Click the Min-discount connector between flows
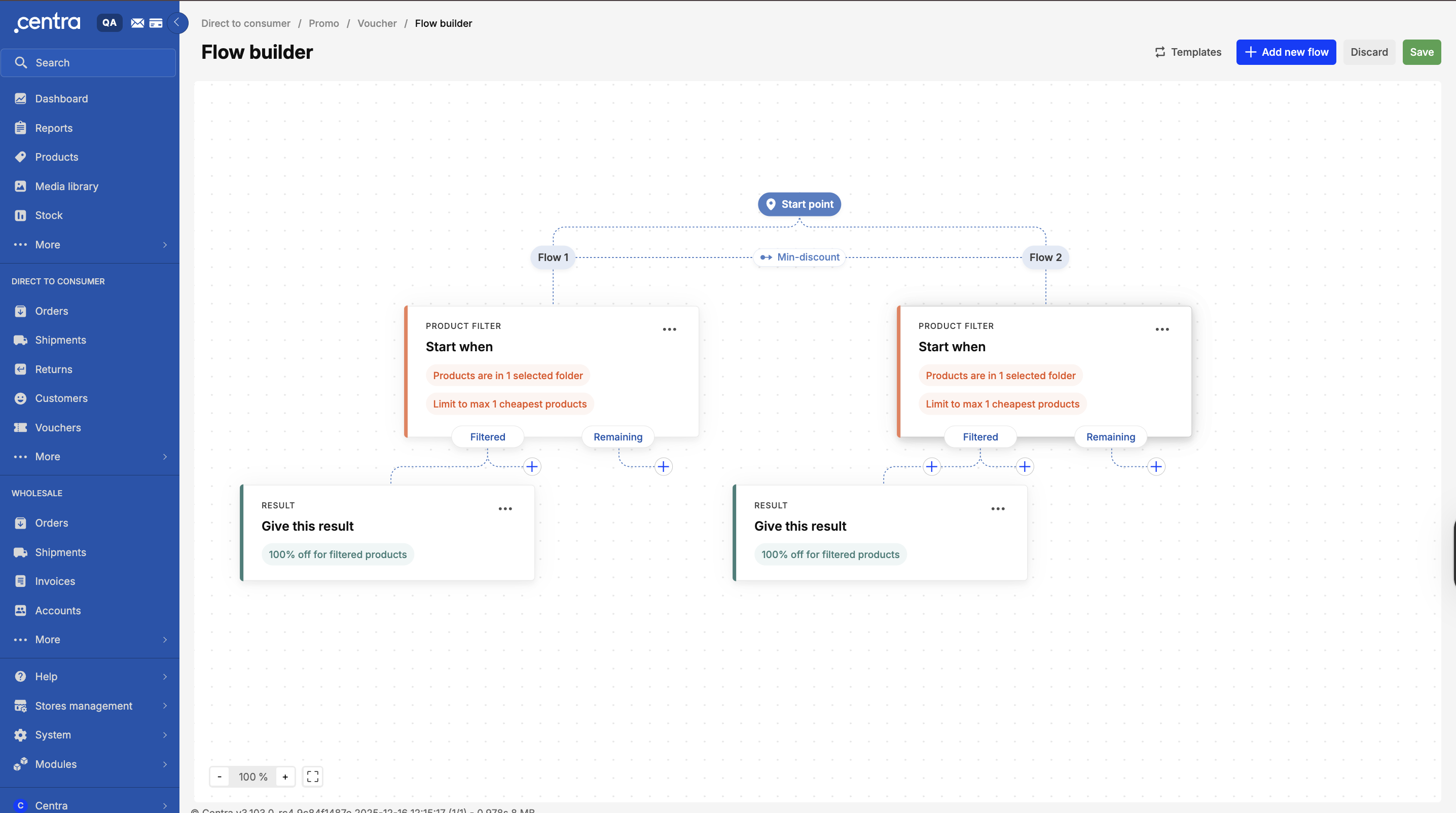 pos(800,257)
